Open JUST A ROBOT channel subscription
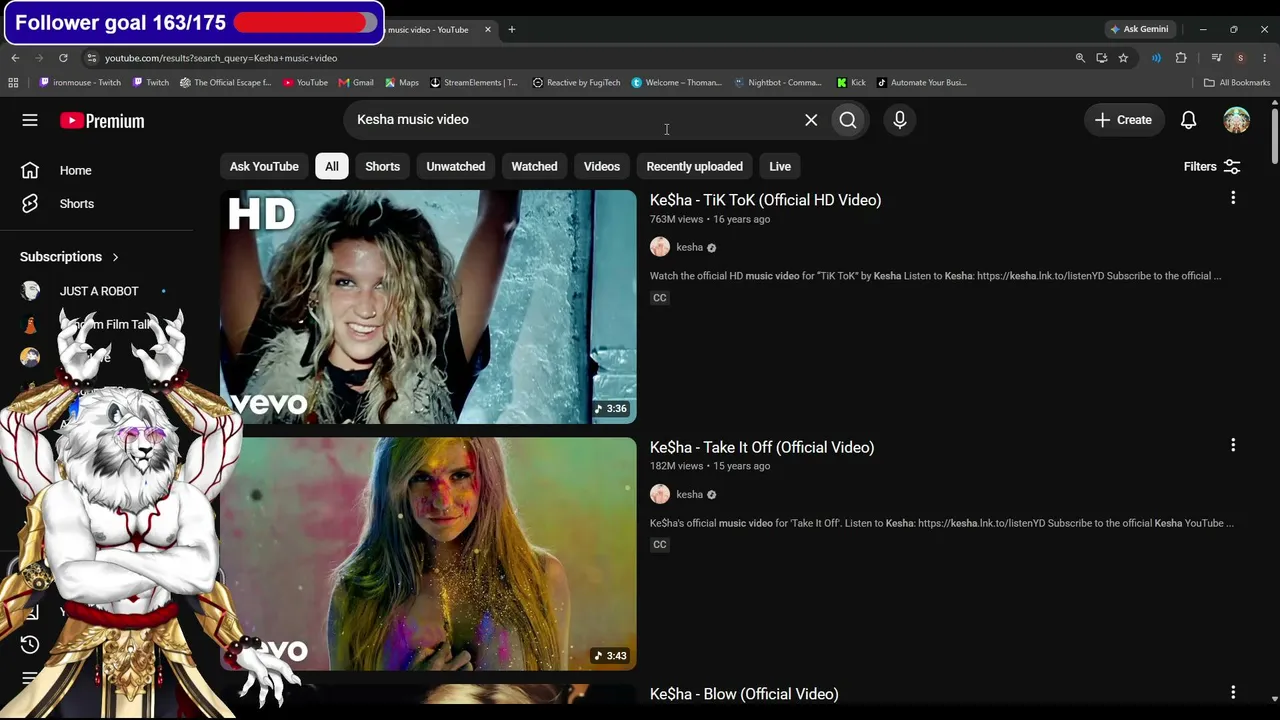 pyautogui.click(x=98, y=291)
